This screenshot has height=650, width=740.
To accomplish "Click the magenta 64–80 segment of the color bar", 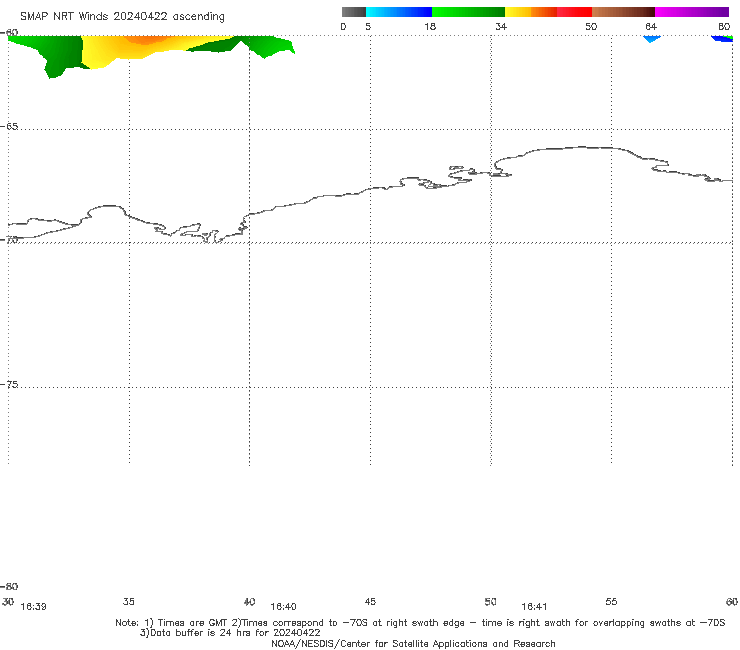I will (692, 12).
